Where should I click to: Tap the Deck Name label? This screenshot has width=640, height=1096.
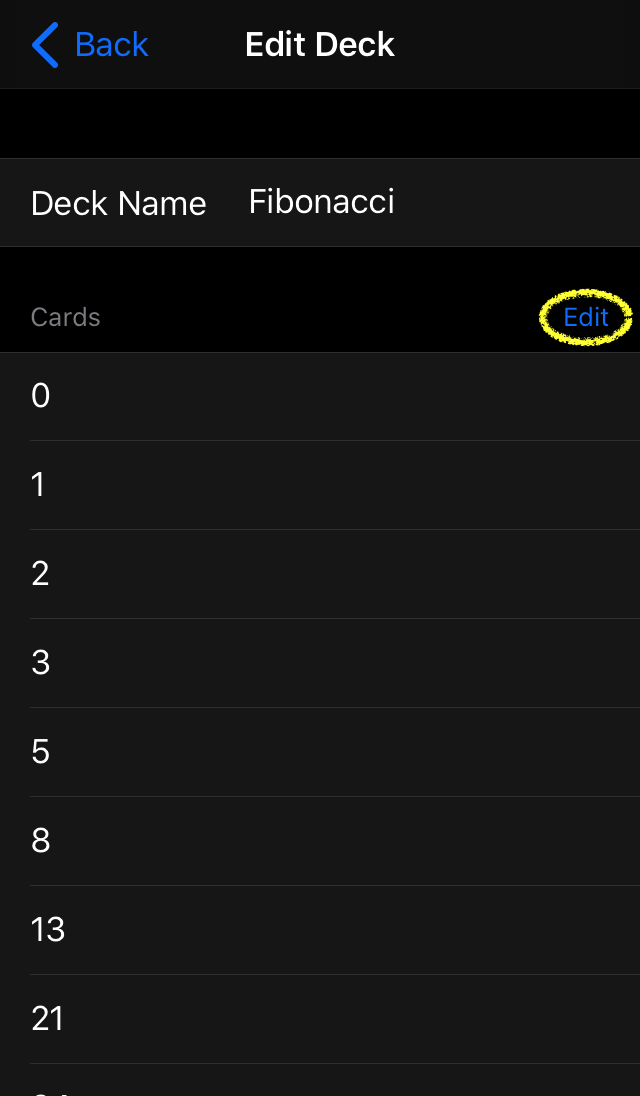pyautogui.click(x=119, y=203)
